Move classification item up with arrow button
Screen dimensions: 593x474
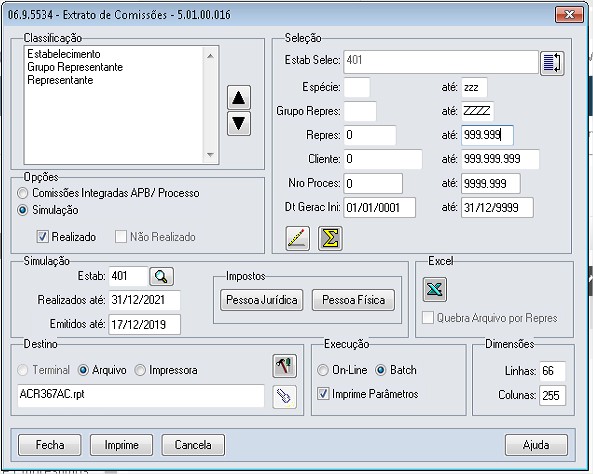[x=239, y=98]
